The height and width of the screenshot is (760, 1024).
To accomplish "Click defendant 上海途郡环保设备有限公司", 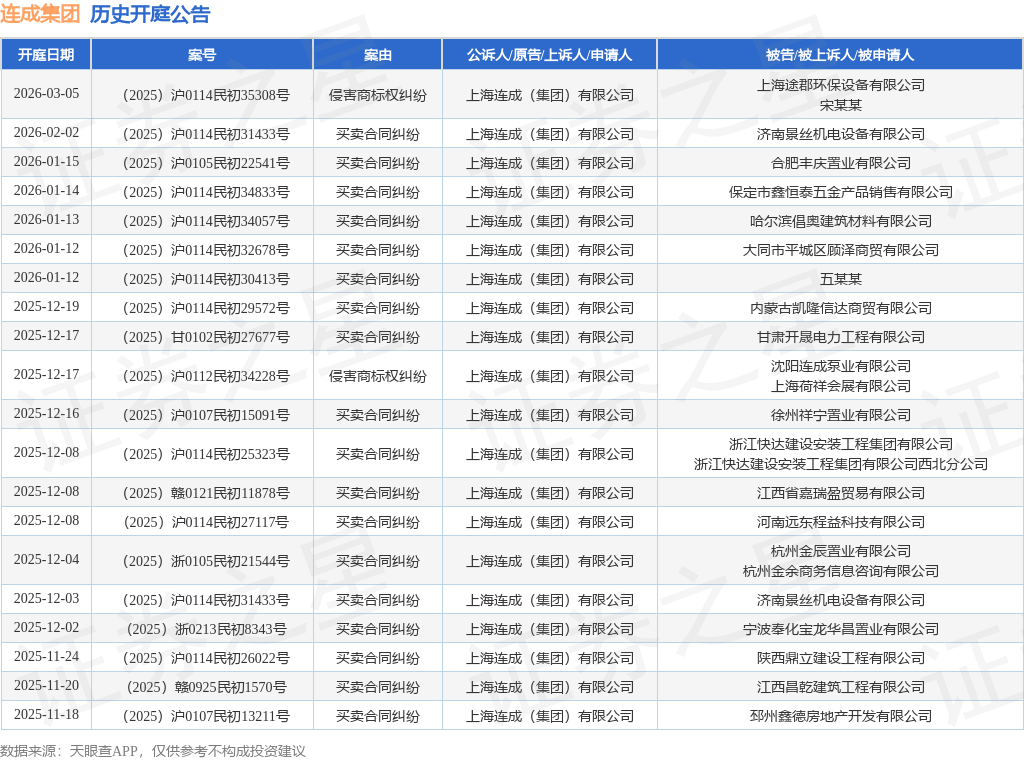I will click(840, 85).
